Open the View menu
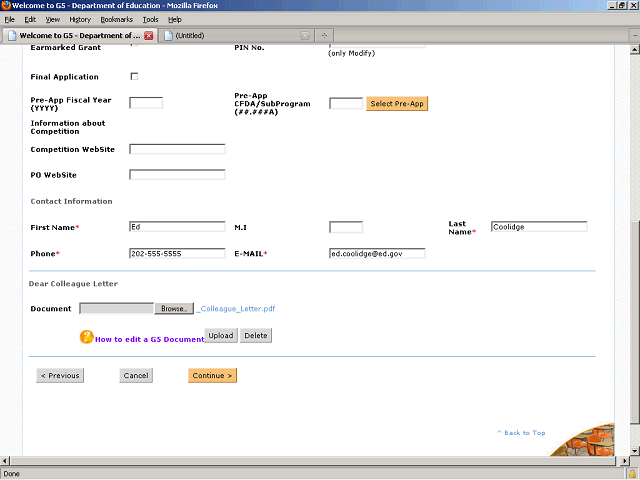The width and height of the screenshot is (640, 480). (x=53, y=19)
